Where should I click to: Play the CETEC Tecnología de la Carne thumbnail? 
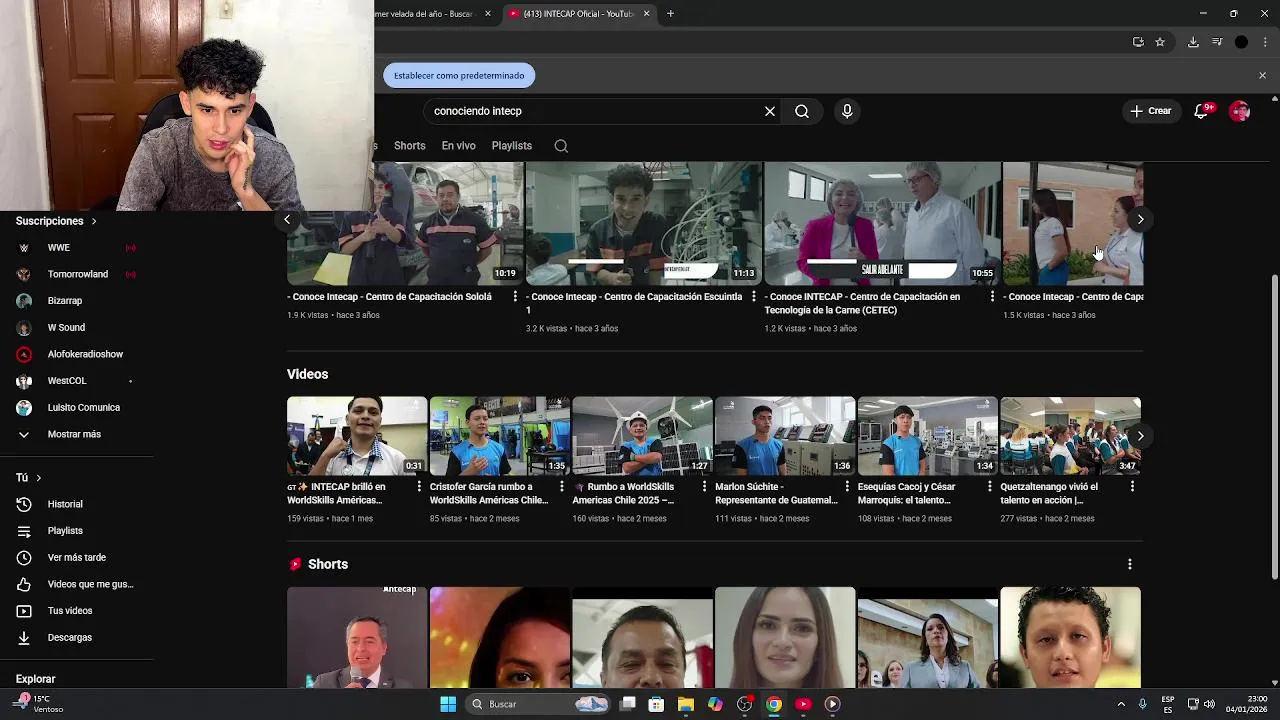click(882, 224)
